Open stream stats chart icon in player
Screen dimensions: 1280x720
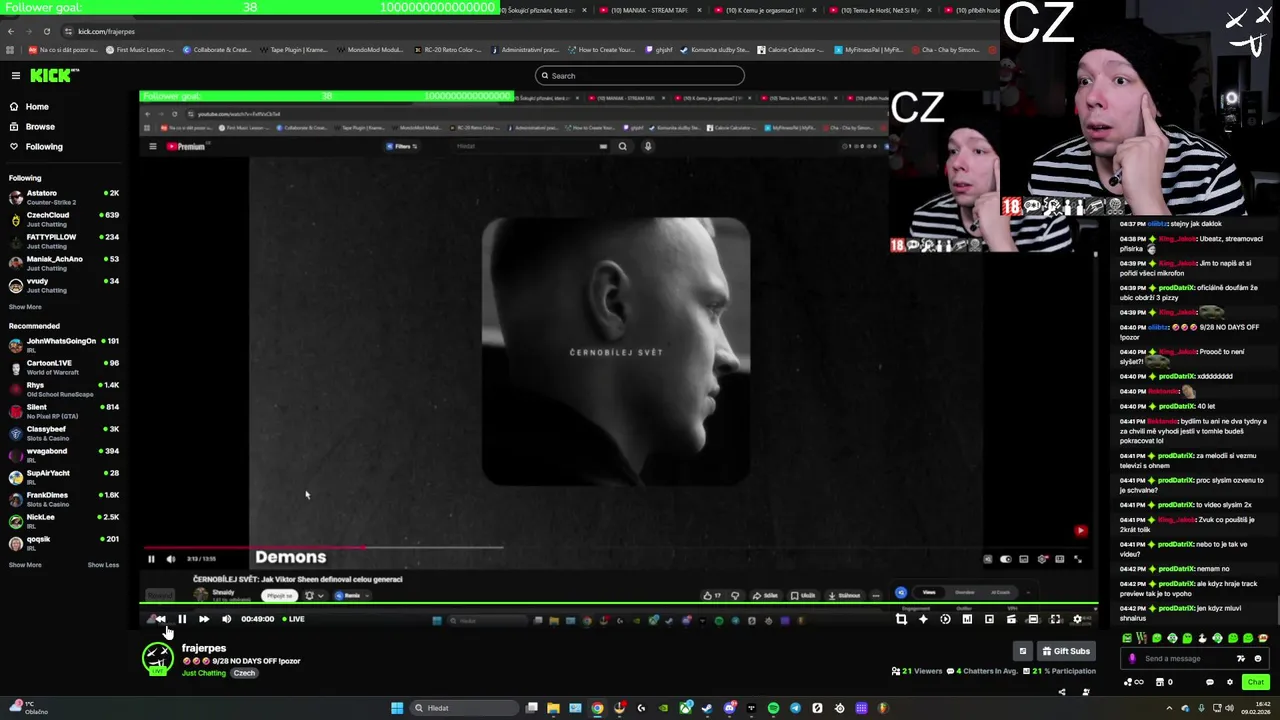(x=967, y=620)
